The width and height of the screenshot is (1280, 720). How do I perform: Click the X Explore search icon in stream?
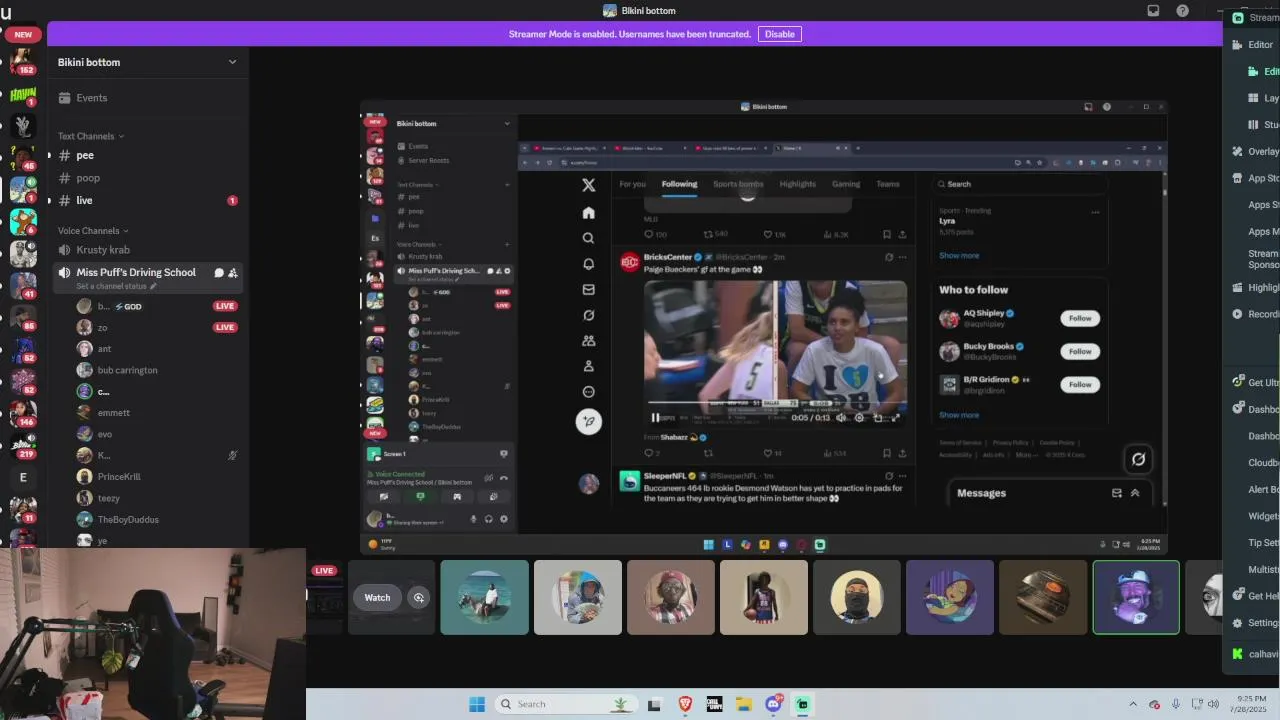pyautogui.click(x=589, y=238)
